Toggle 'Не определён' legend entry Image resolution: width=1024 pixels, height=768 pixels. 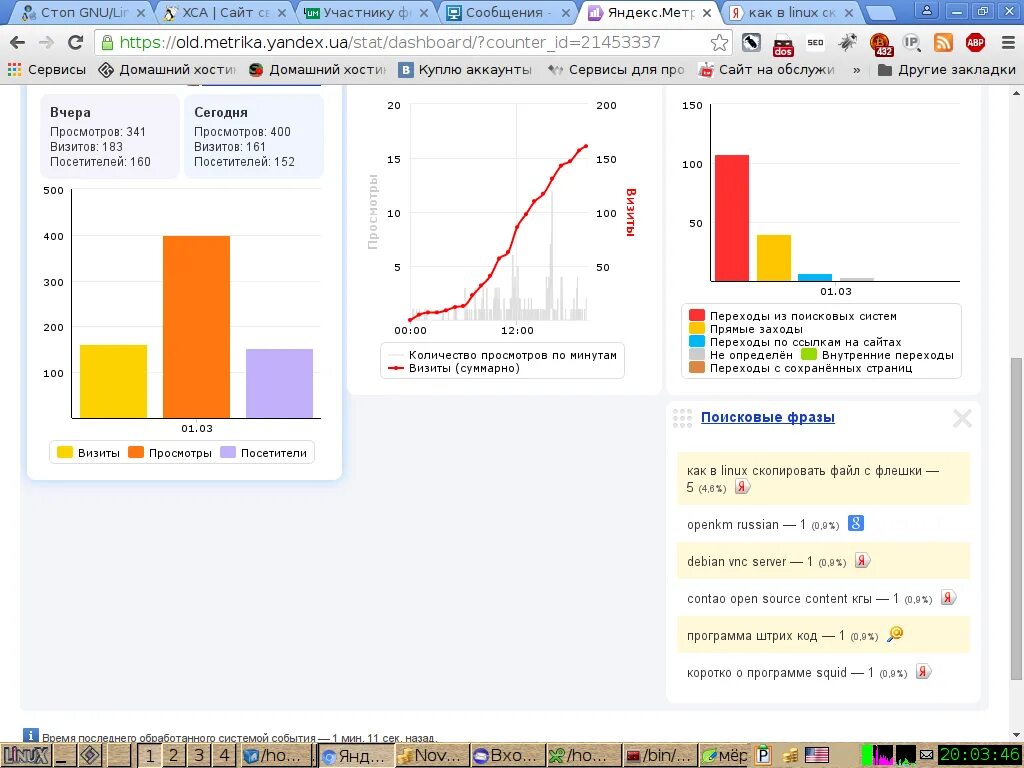pos(741,355)
